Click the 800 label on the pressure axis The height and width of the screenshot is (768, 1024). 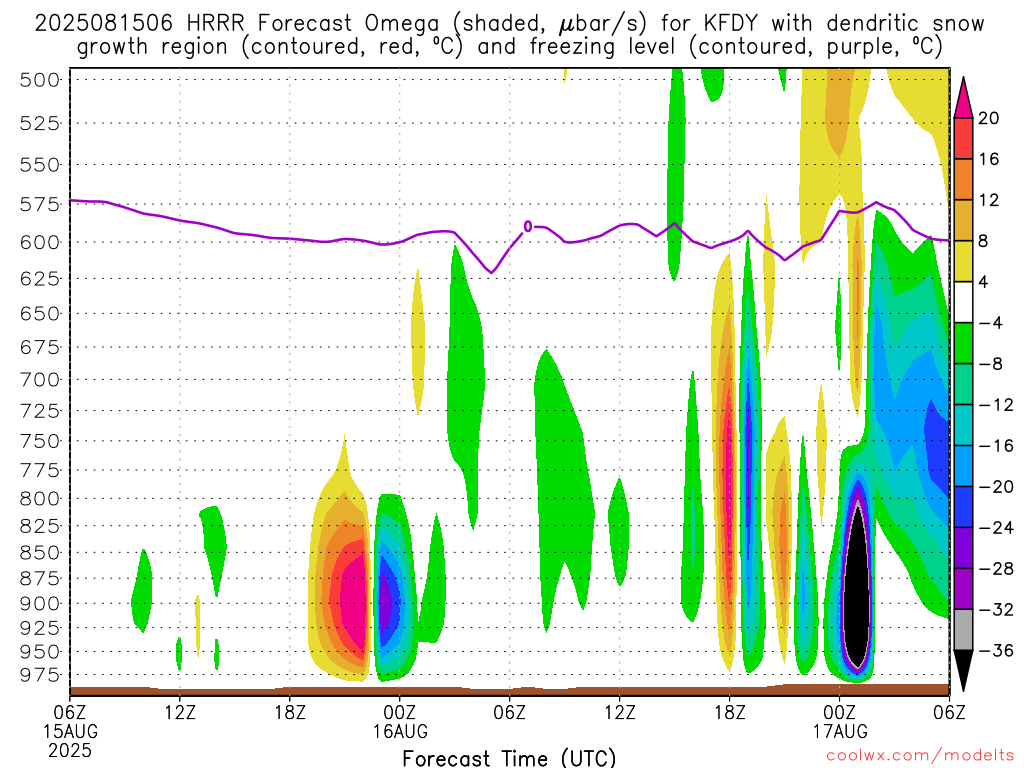40,499
